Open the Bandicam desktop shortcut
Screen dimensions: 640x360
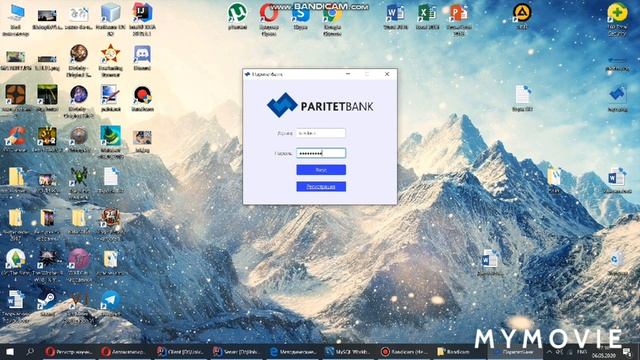(x=142, y=99)
